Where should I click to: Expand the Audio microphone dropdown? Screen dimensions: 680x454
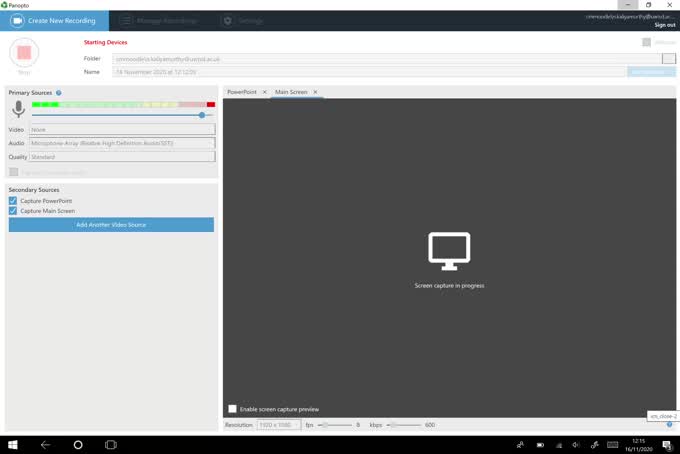pos(122,143)
